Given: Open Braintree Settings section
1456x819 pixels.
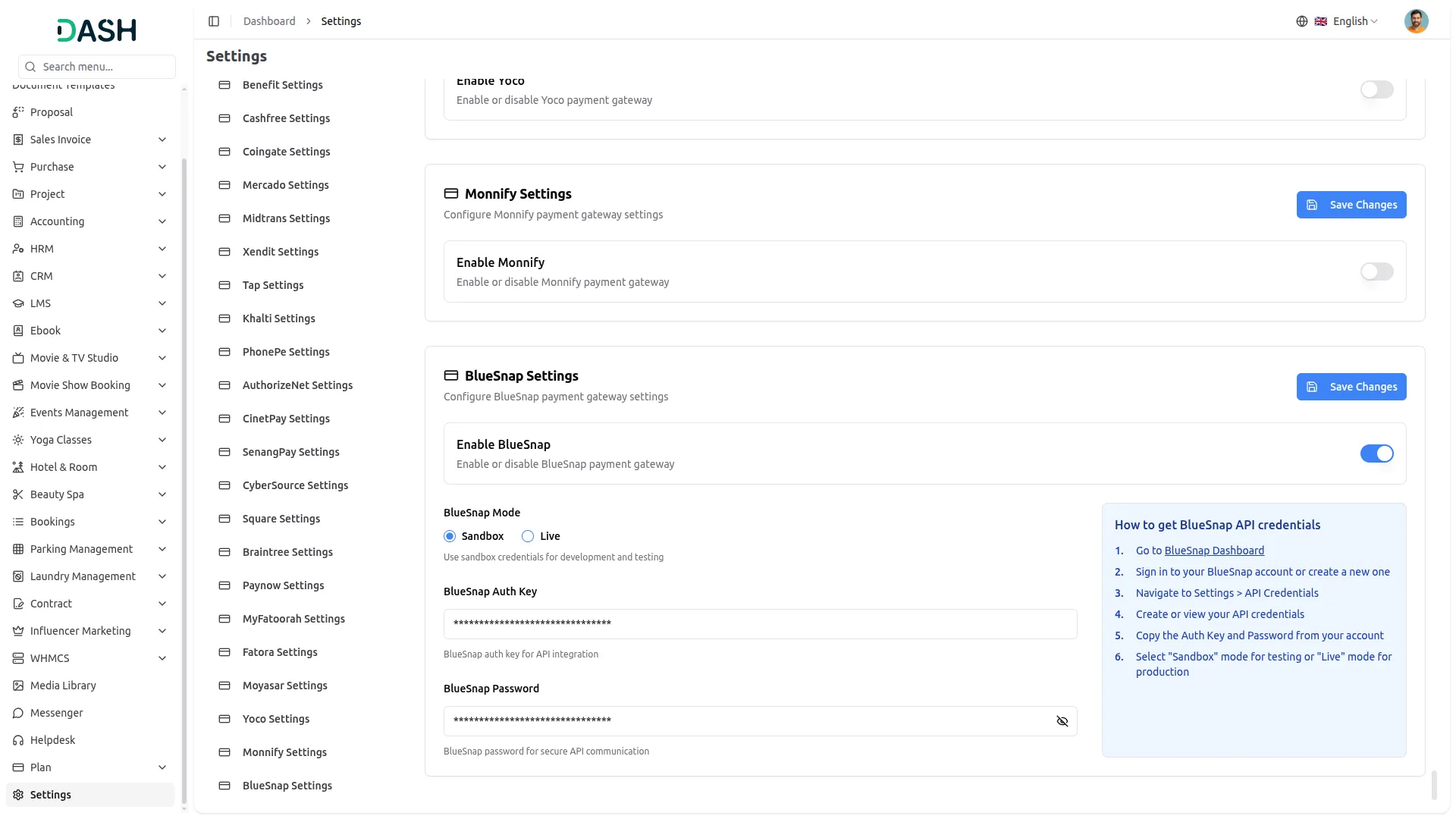Looking at the screenshot, I should [x=287, y=552].
